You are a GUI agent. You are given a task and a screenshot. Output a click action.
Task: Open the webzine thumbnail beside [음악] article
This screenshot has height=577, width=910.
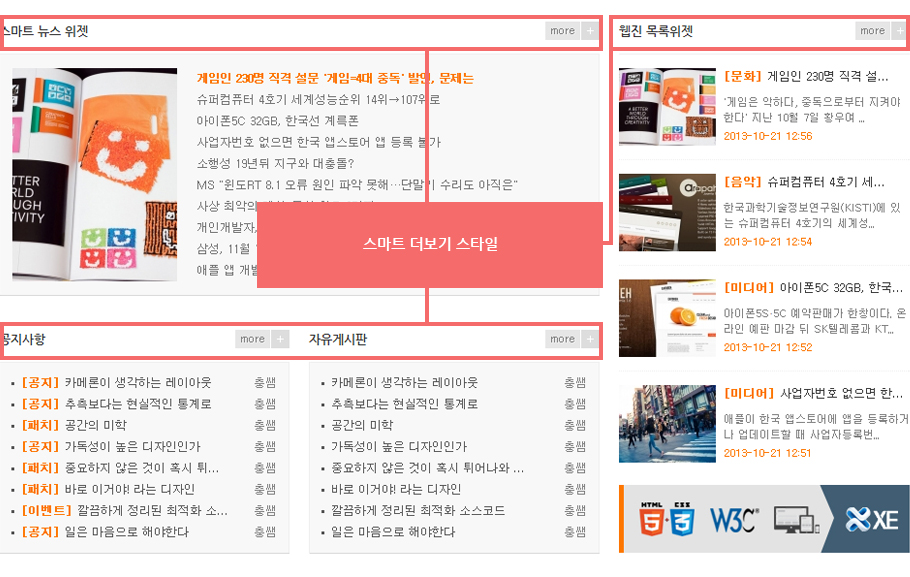click(667, 212)
